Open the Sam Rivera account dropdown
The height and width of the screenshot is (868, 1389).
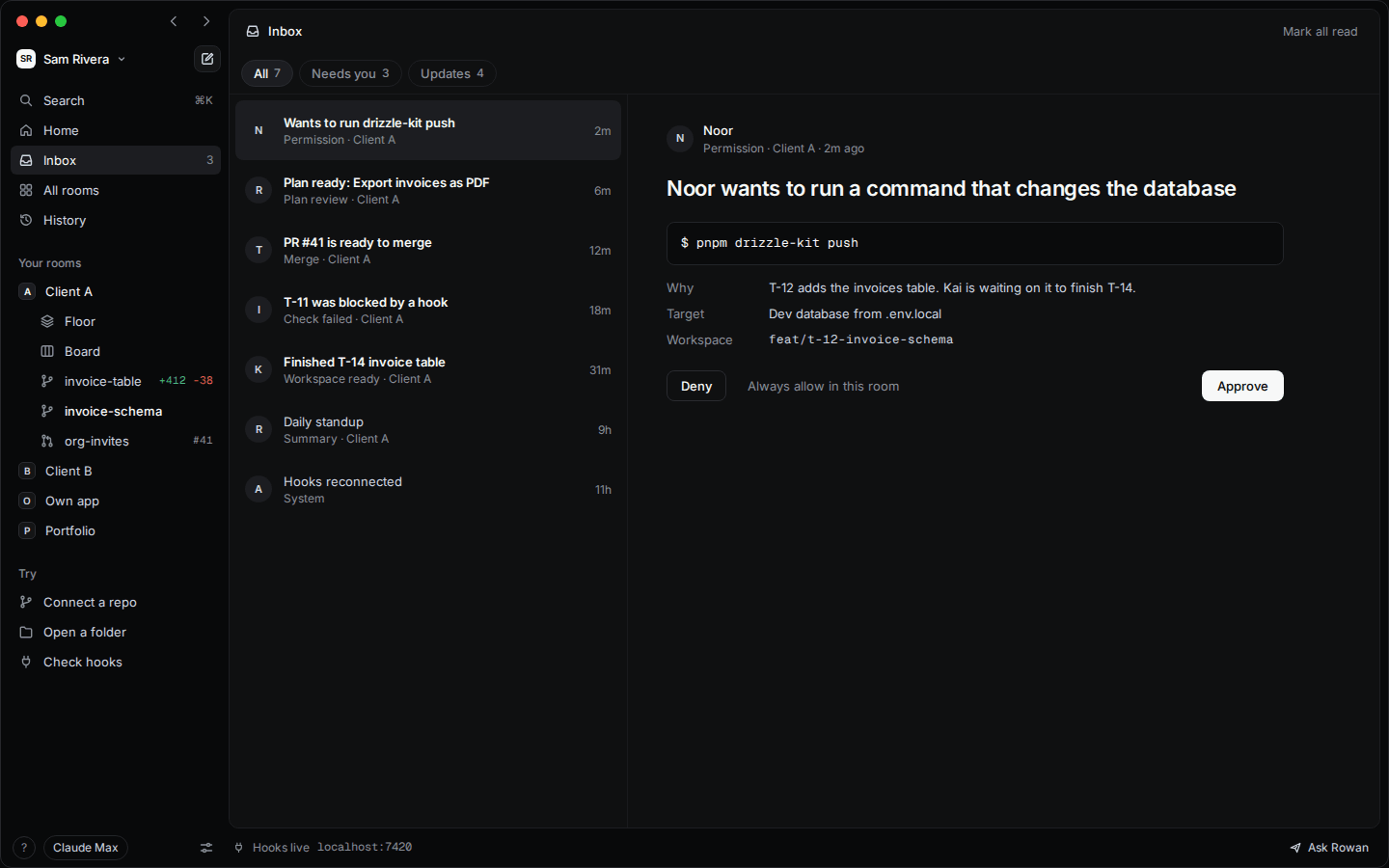point(71,59)
